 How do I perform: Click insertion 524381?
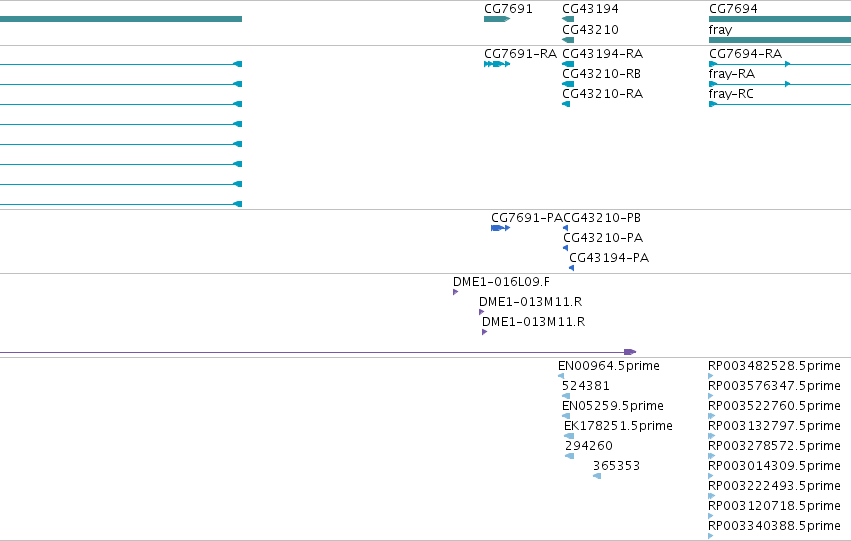pos(586,386)
